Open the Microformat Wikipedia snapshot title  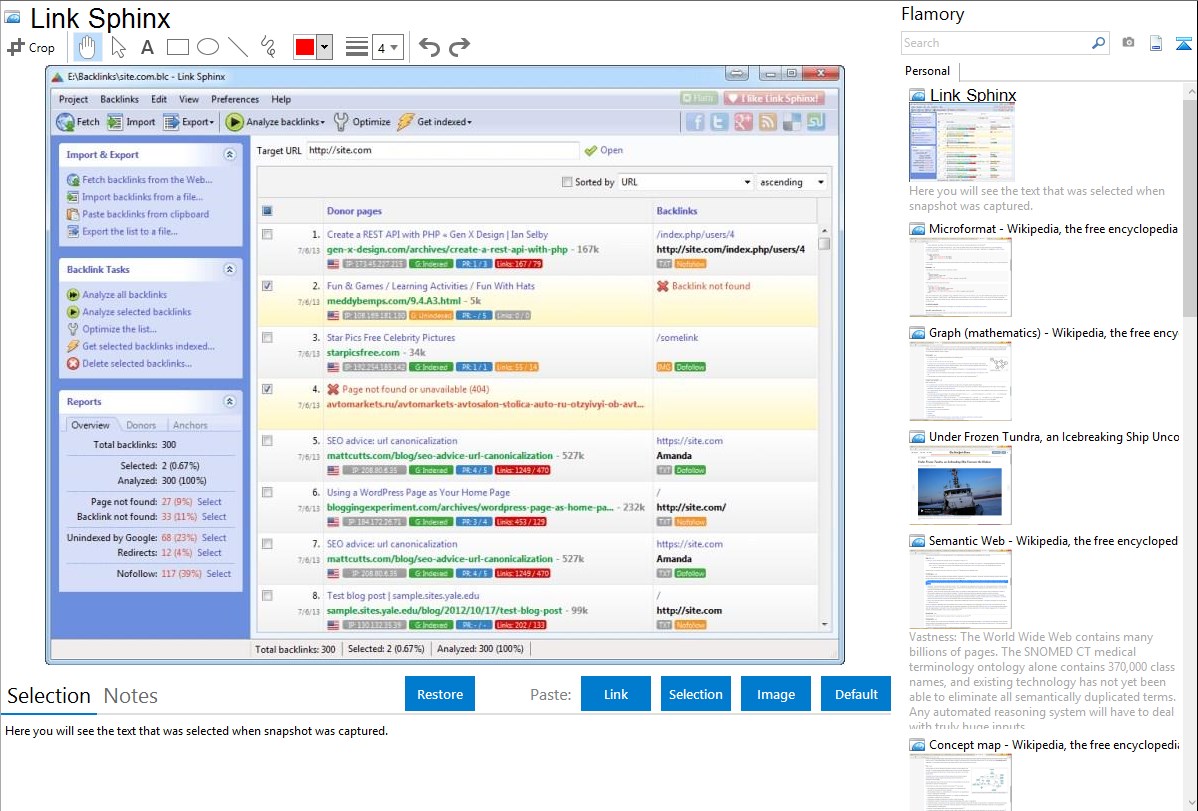(1053, 229)
